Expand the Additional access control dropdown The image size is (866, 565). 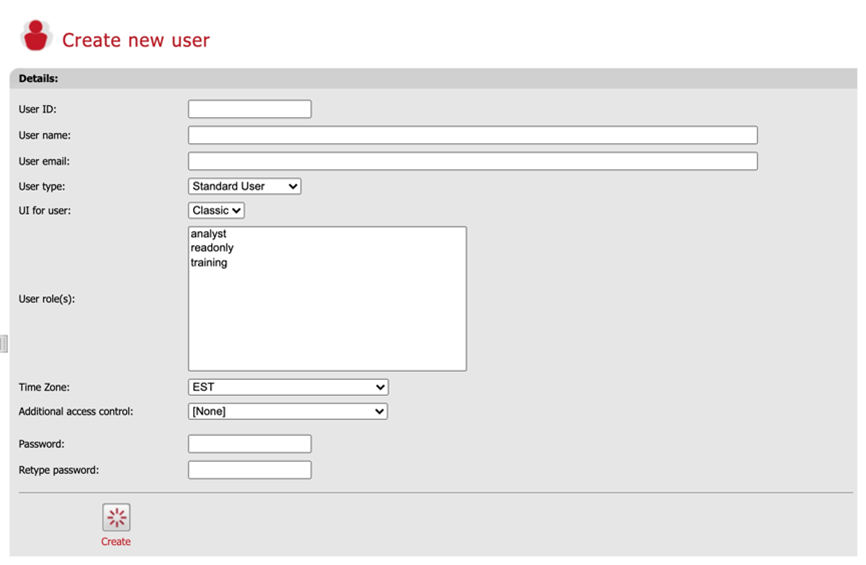click(287, 411)
